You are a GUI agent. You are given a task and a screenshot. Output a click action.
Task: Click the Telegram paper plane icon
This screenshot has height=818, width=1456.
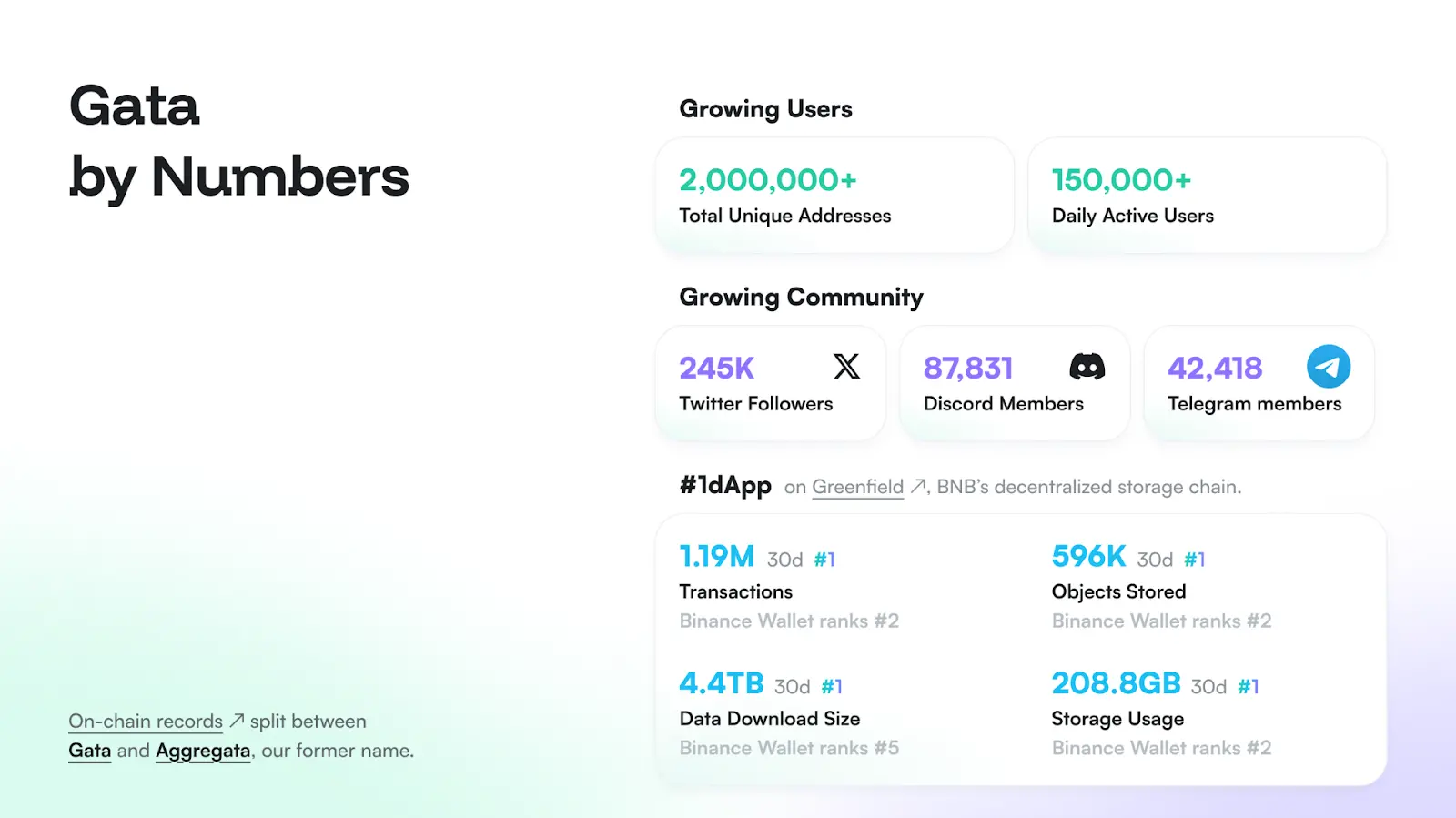pyautogui.click(x=1328, y=367)
